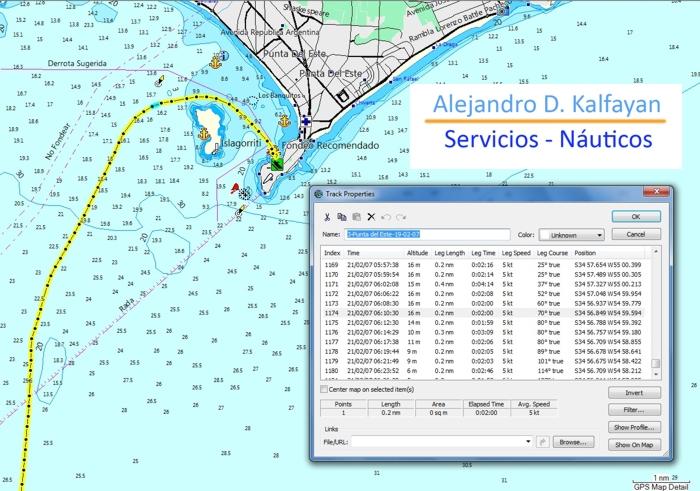Viewport: 700px width, 491px height.
Task: Click the OK button
Action: point(636,216)
